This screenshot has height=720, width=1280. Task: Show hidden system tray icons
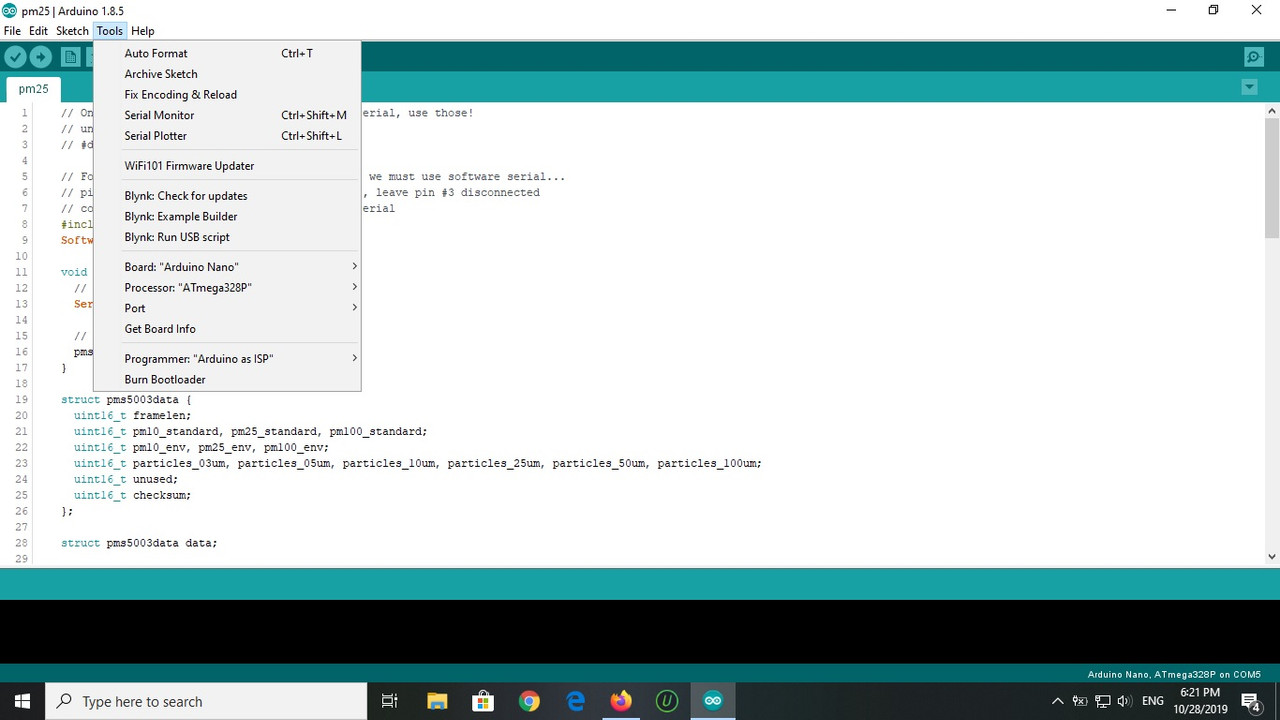(1058, 701)
